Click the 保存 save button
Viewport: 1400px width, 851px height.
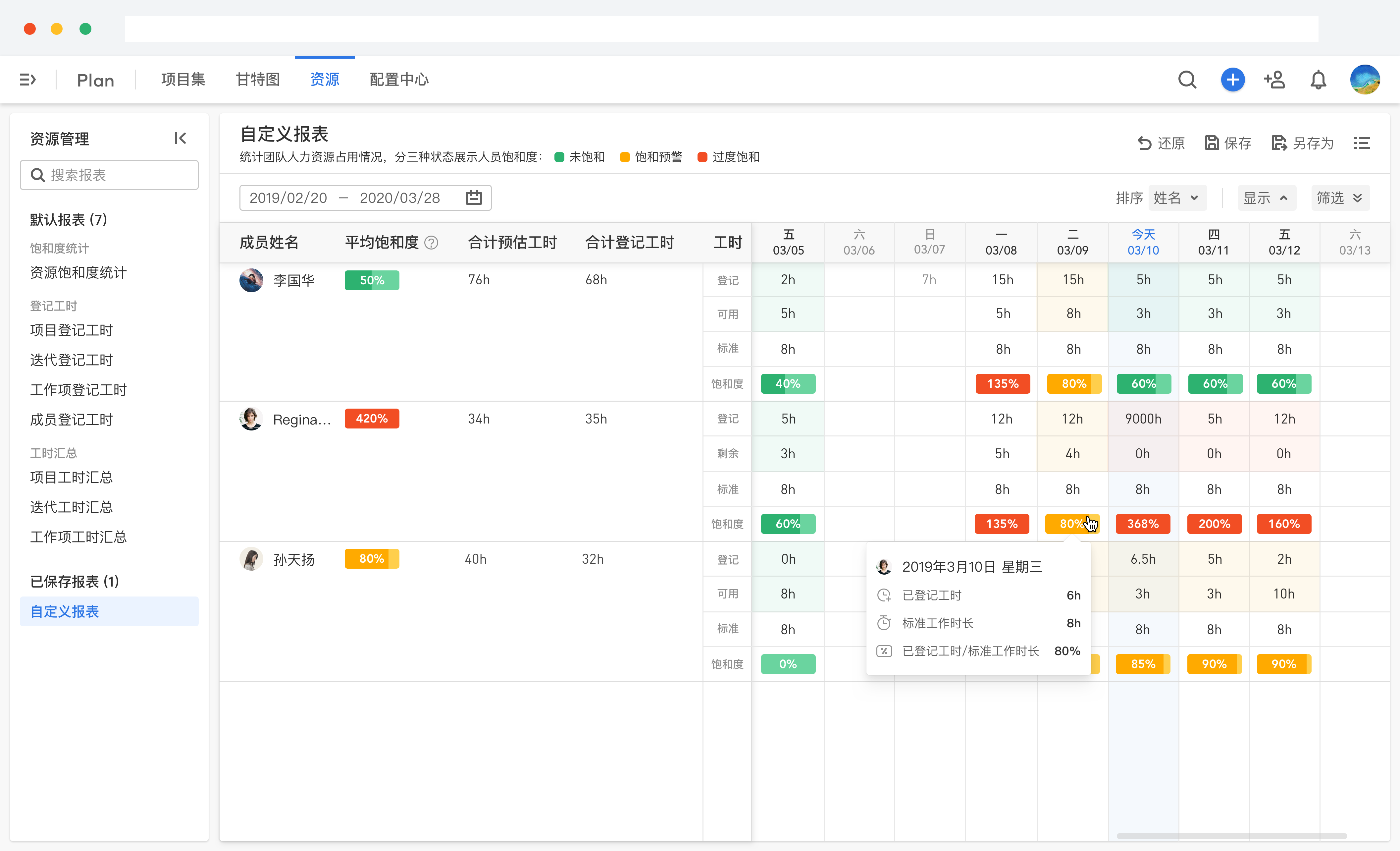1228,143
